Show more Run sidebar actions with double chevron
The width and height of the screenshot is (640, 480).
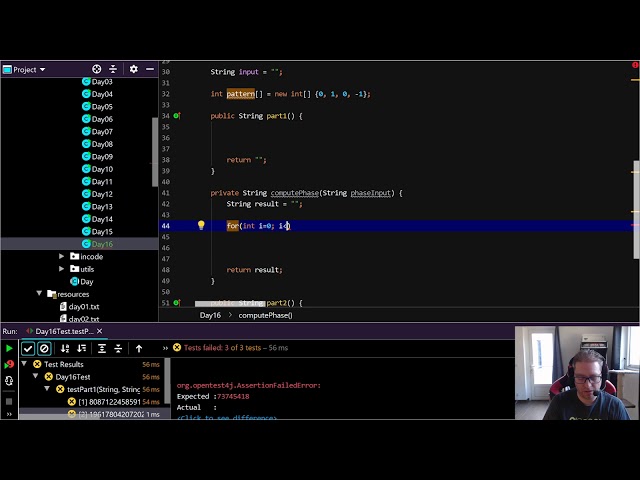(x=9, y=414)
